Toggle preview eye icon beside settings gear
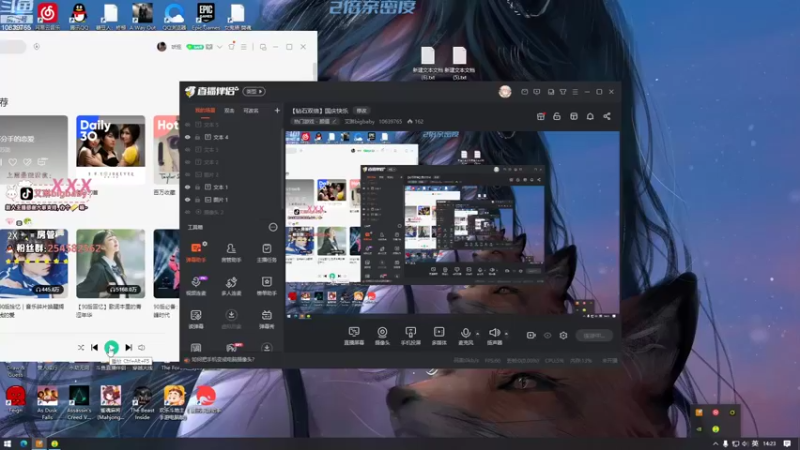 tap(547, 336)
